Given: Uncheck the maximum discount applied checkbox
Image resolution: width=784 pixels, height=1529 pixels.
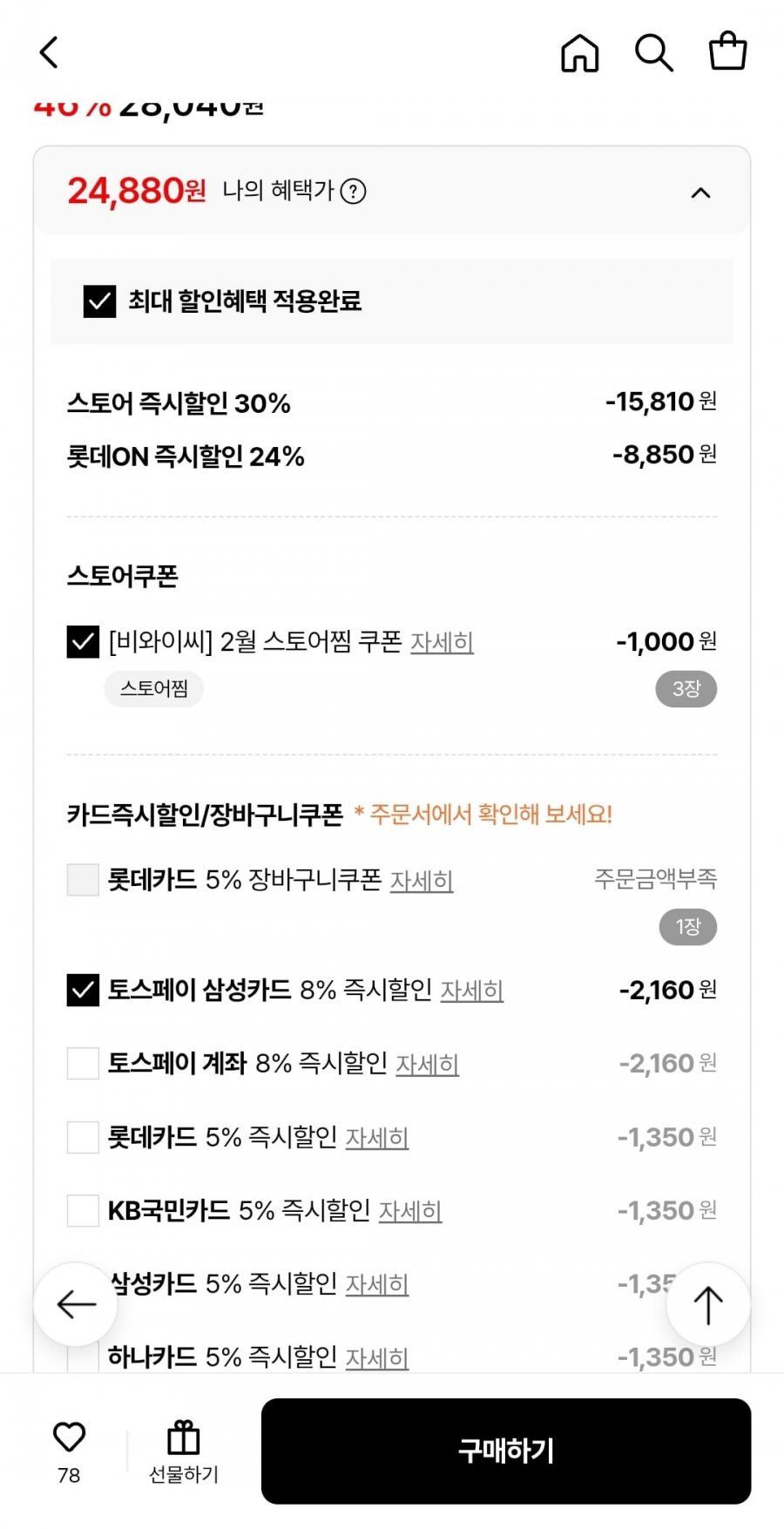Looking at the screenshot, I should point(99,301).
